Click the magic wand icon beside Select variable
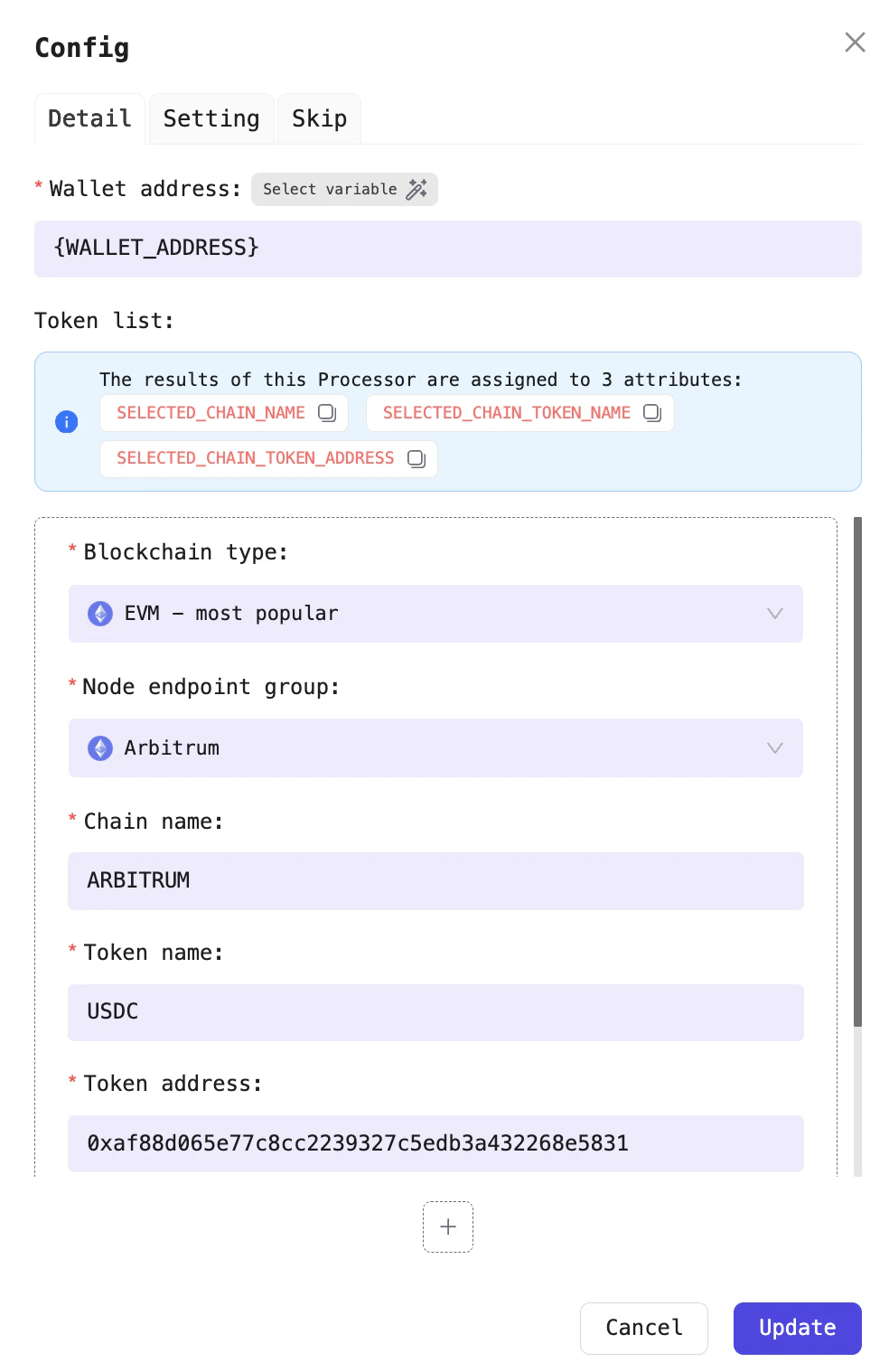Image resolution: width=889 pixels, height=1372 pixels. tap(416, 189)
